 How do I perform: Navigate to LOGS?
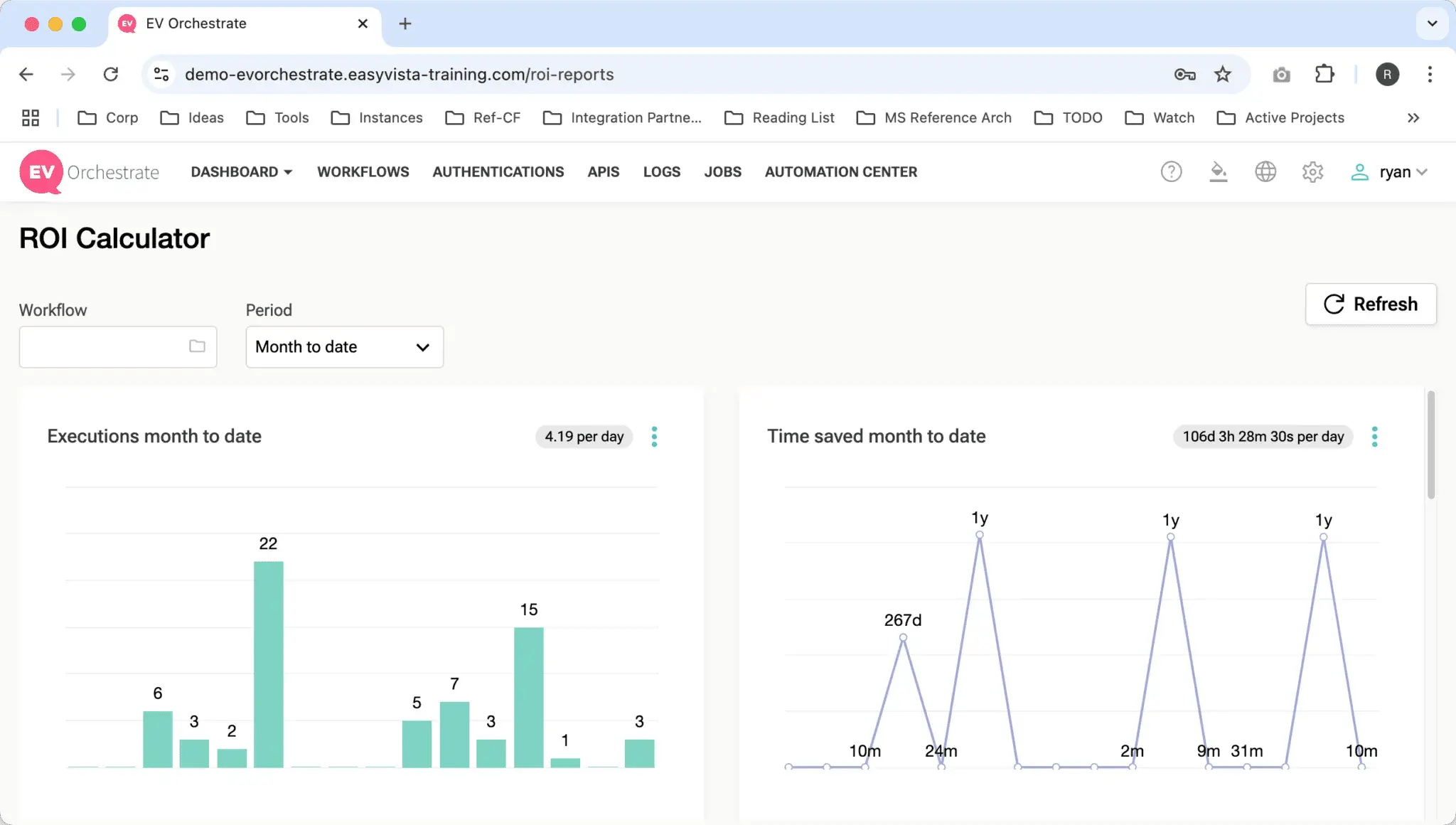point(662,172)
